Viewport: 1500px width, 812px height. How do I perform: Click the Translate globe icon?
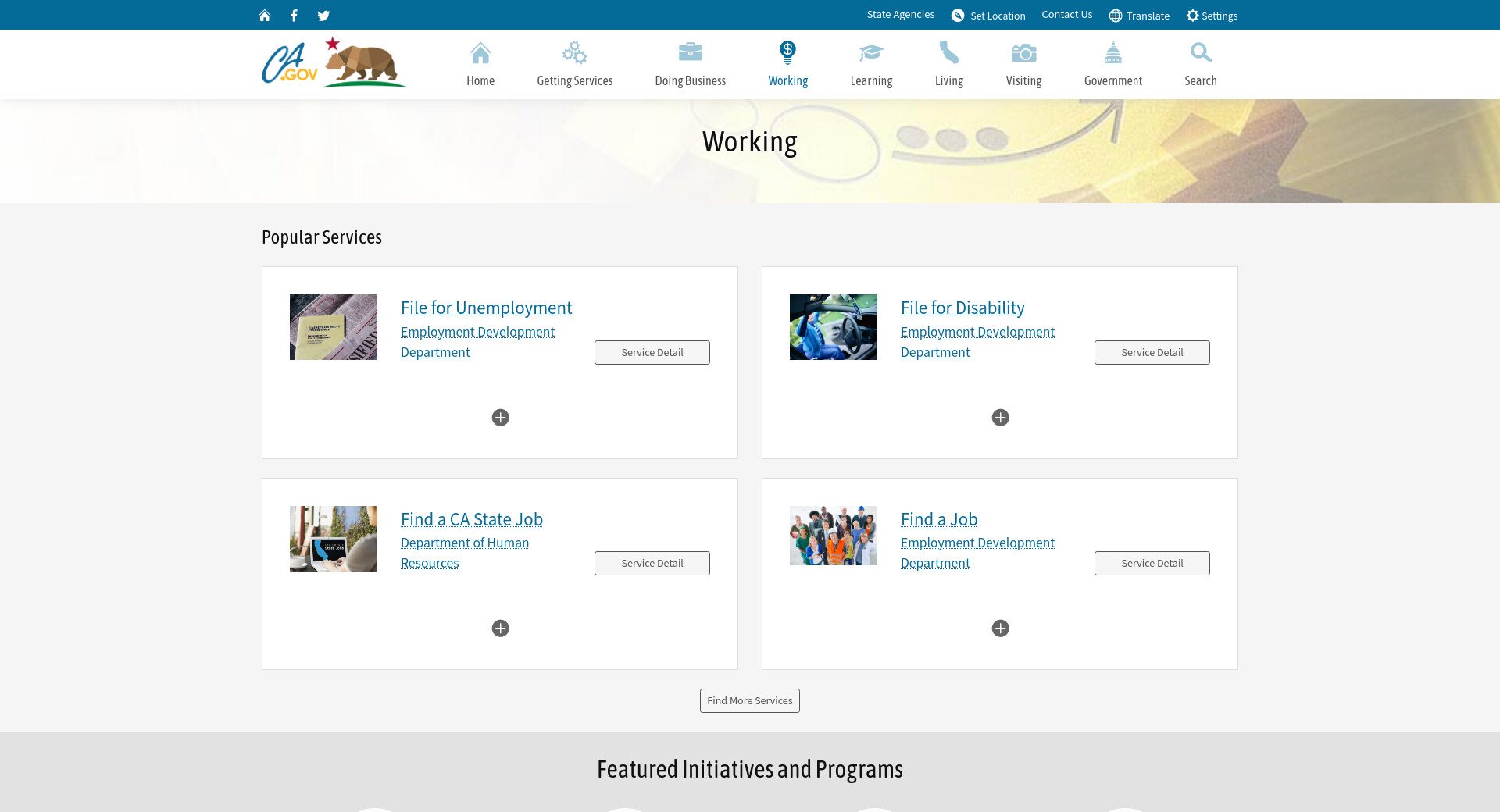coord(1116,16)
